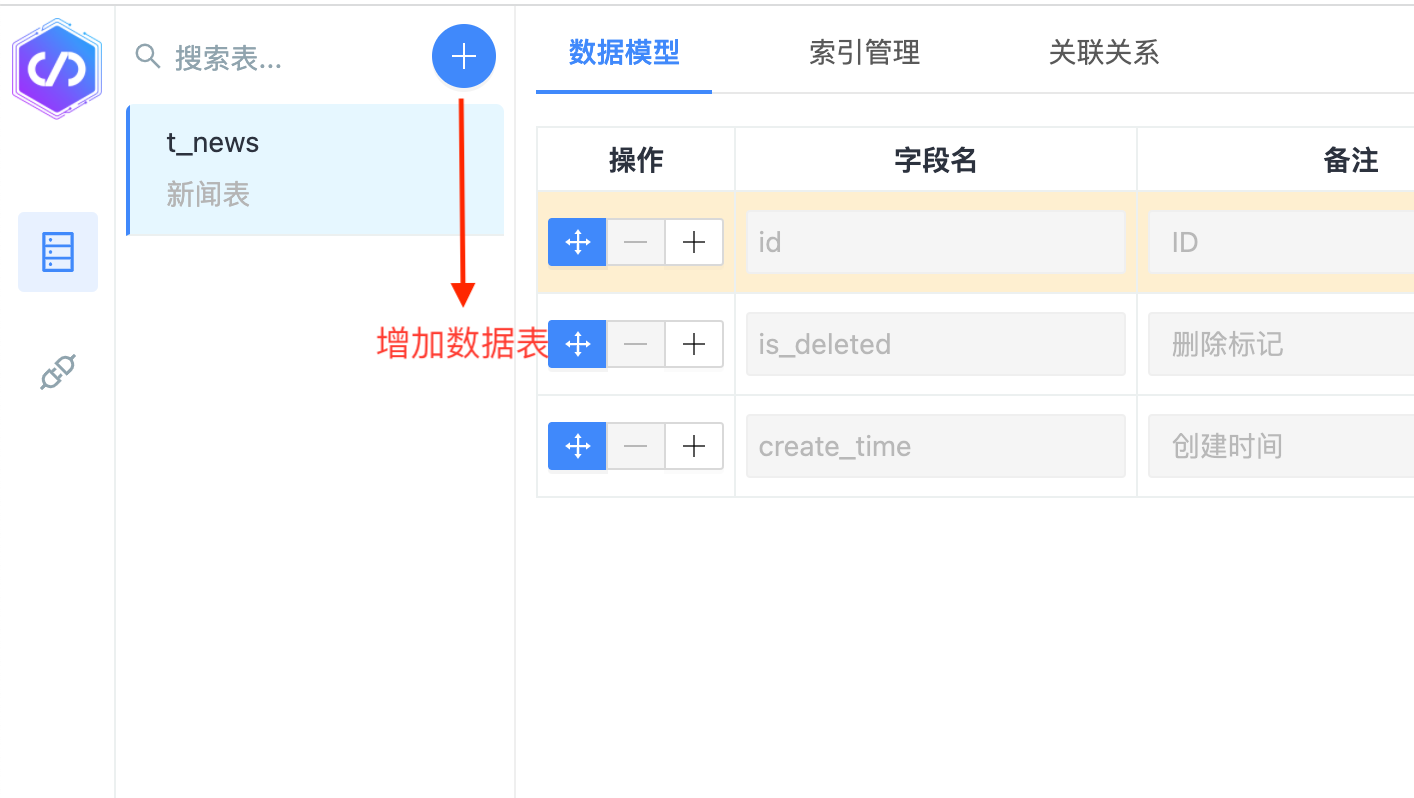Open the database tables sidebar icon
1414x798 pixels.
[58, 252]
